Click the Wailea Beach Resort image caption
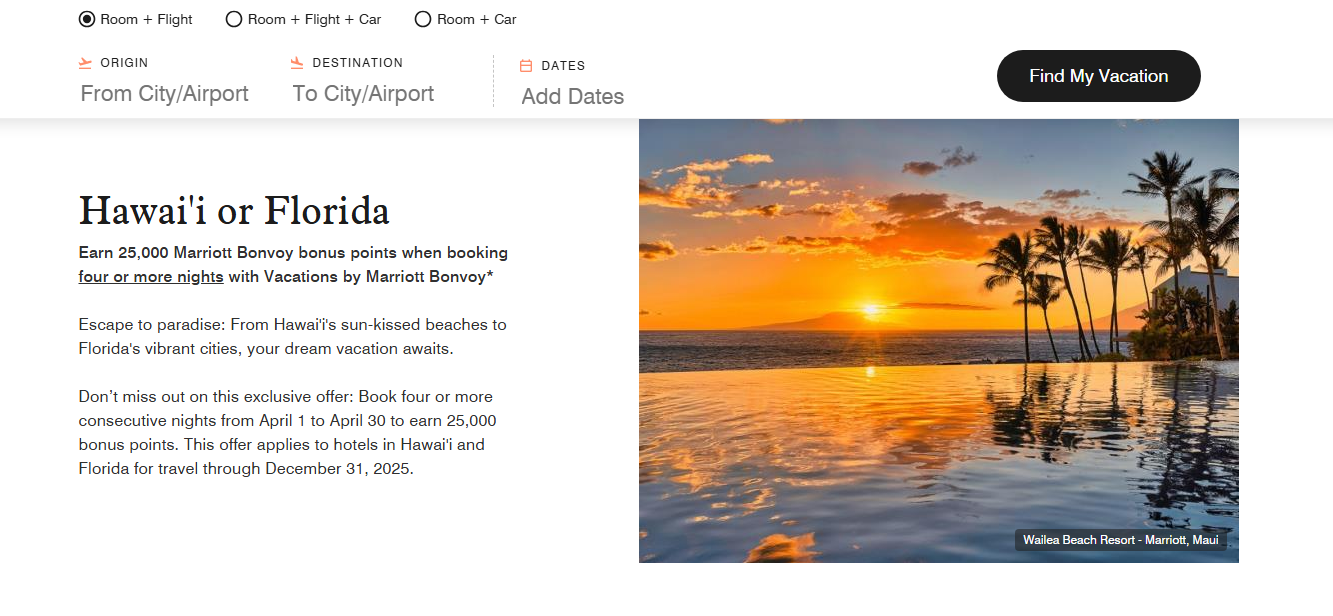The height and width of the screenshot is (616, 1333). click(1120, 540)
